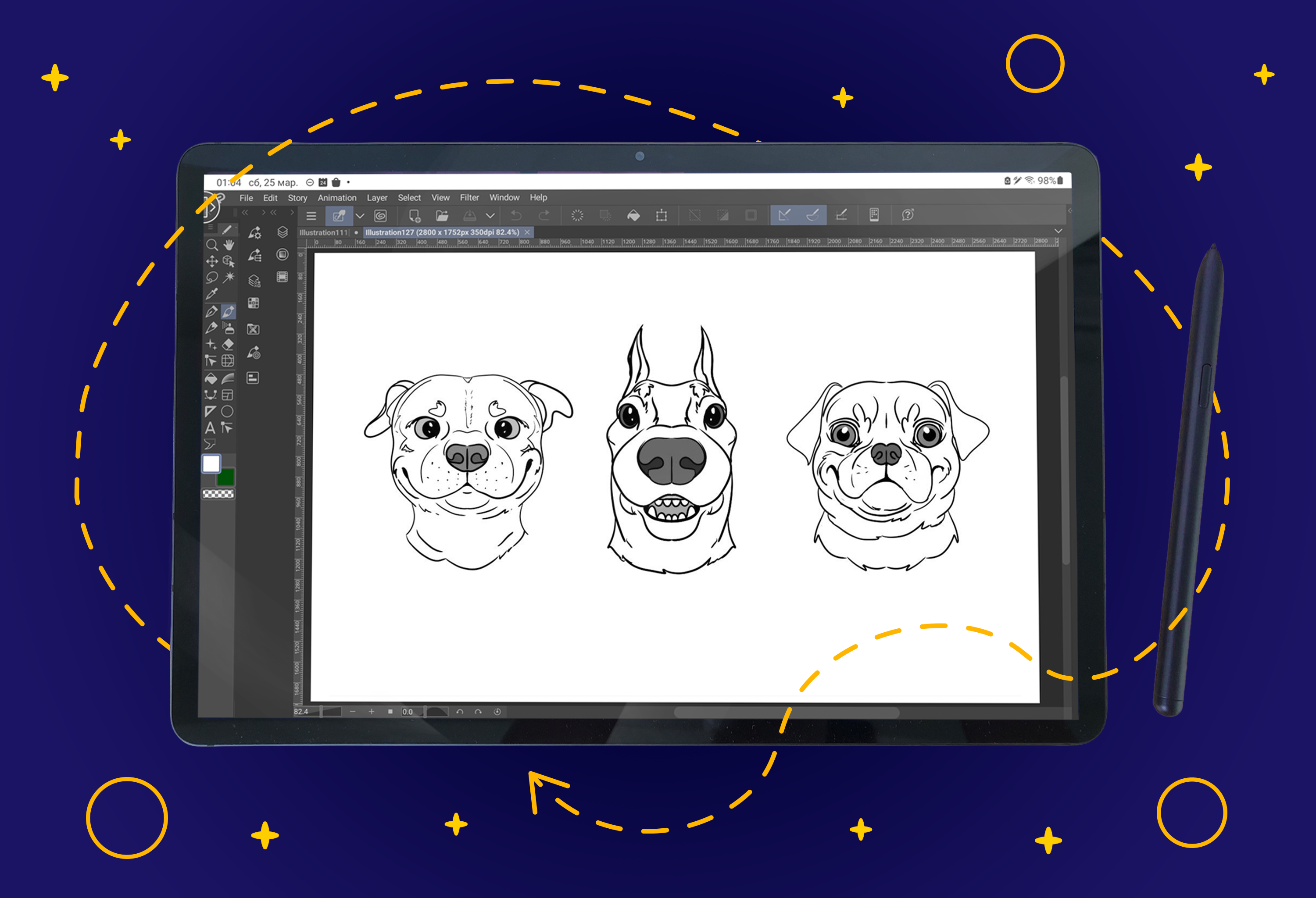Viewport: 1316px width, 898px height.
Task: Click the Fill paint bucket toolbar icon
Action: (633, 216)
